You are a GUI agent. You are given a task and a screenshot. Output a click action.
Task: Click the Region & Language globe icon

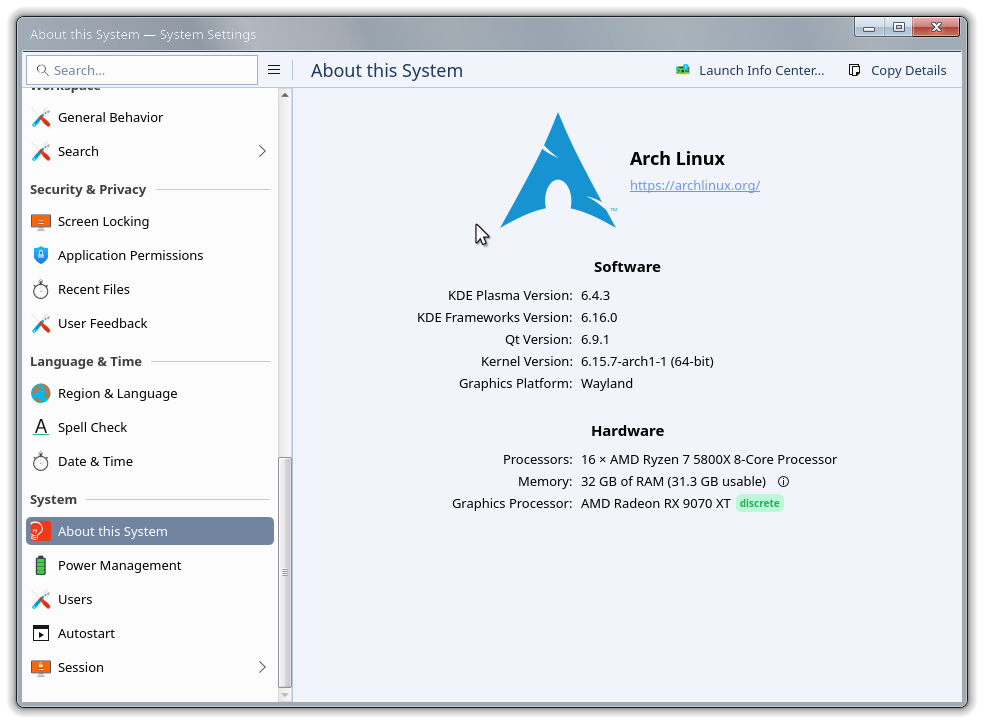[x=41, y=393]
